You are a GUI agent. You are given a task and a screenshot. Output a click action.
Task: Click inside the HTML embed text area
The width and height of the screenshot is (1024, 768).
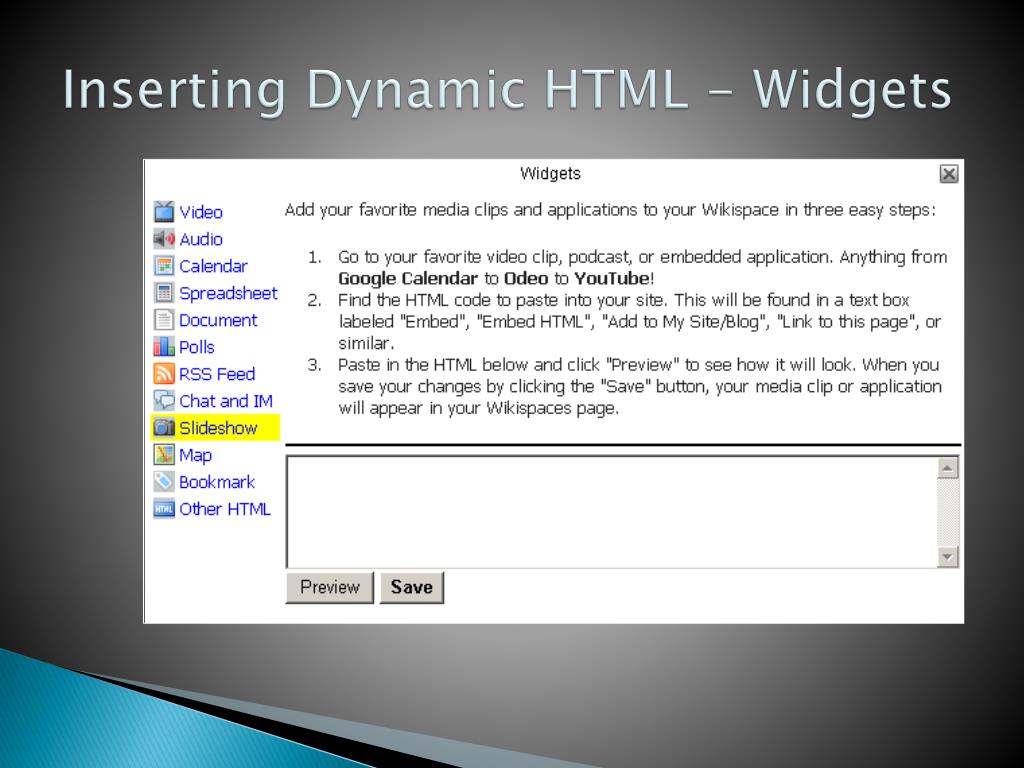pyautogui.click(x=611, y=512)
